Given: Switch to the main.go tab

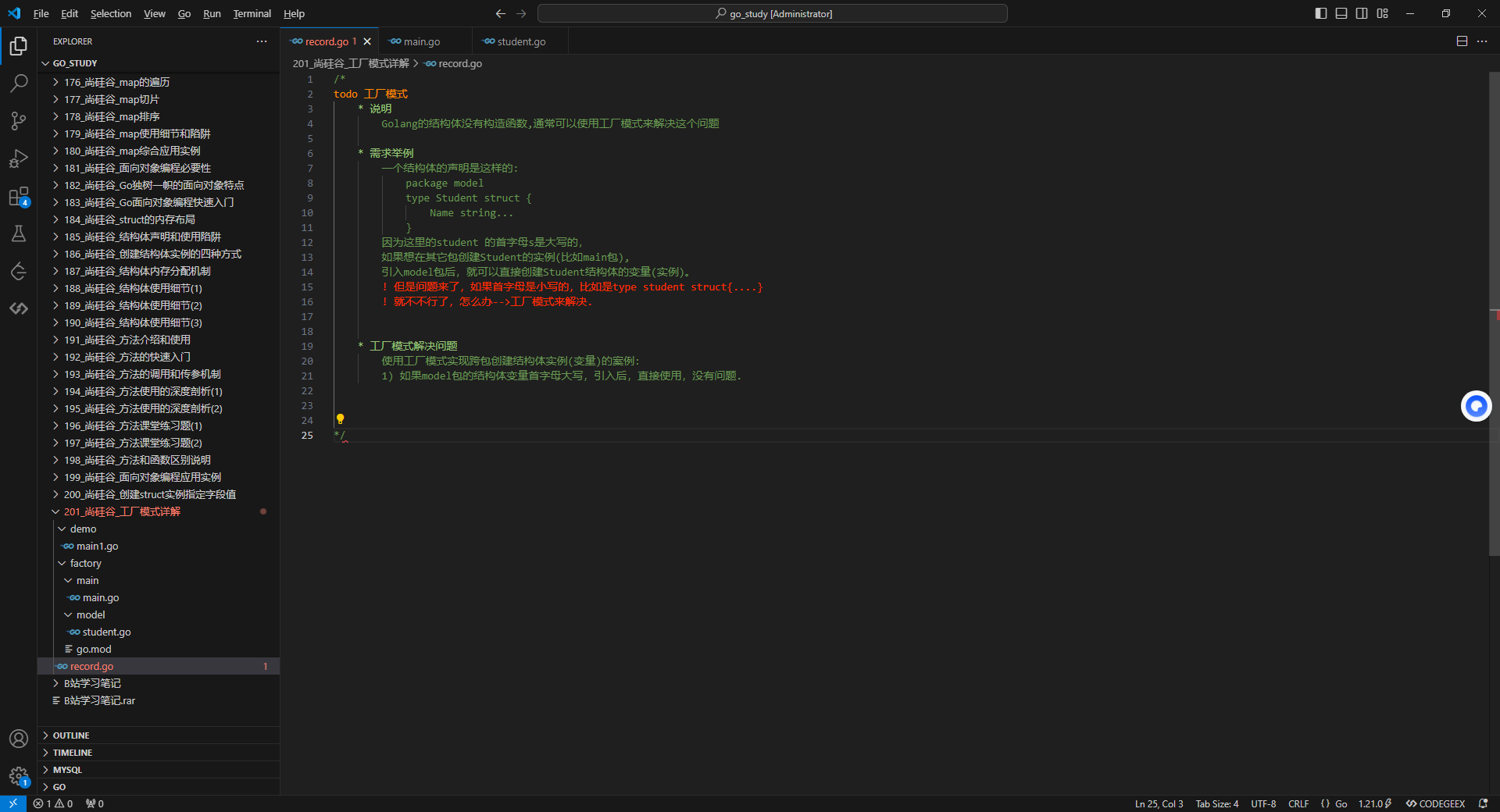Looking at the screenshot, I should click(426, 41).
